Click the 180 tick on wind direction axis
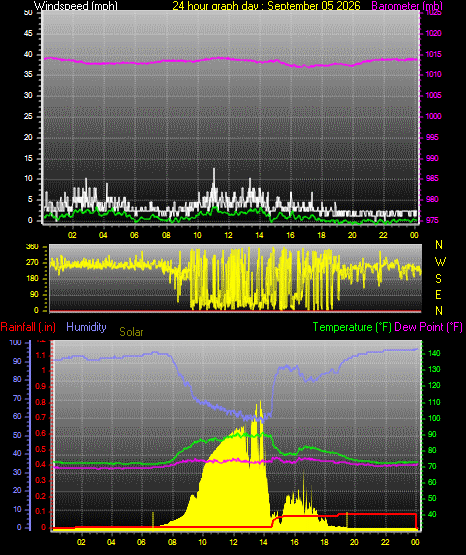Screen dimensions: 466x555 click(32, 279)
